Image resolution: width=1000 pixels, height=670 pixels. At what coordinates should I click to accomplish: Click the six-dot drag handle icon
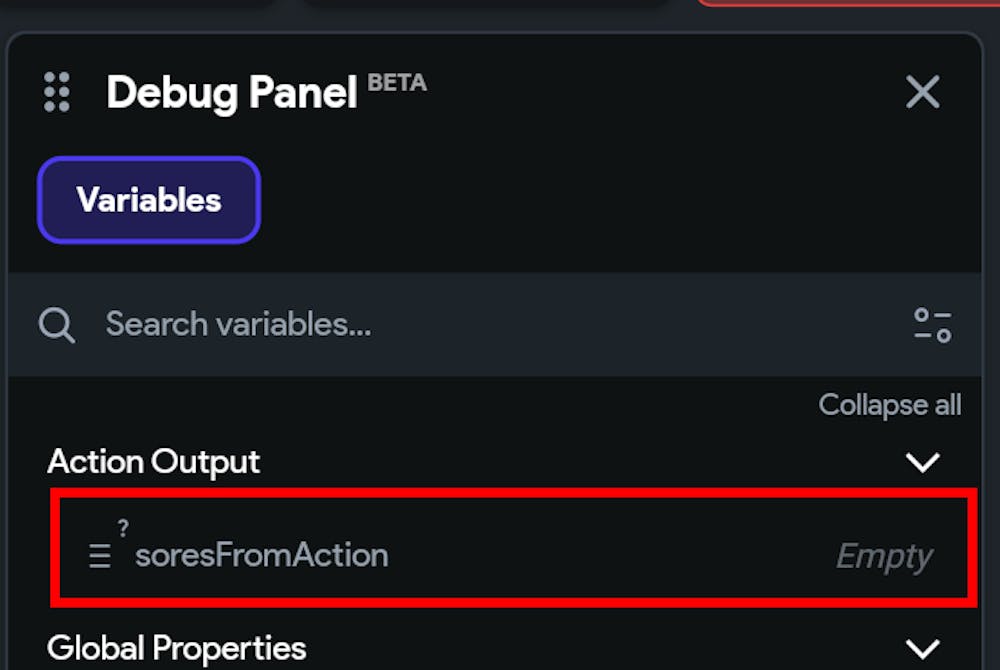pyautogui.click(x=57, y=92)
